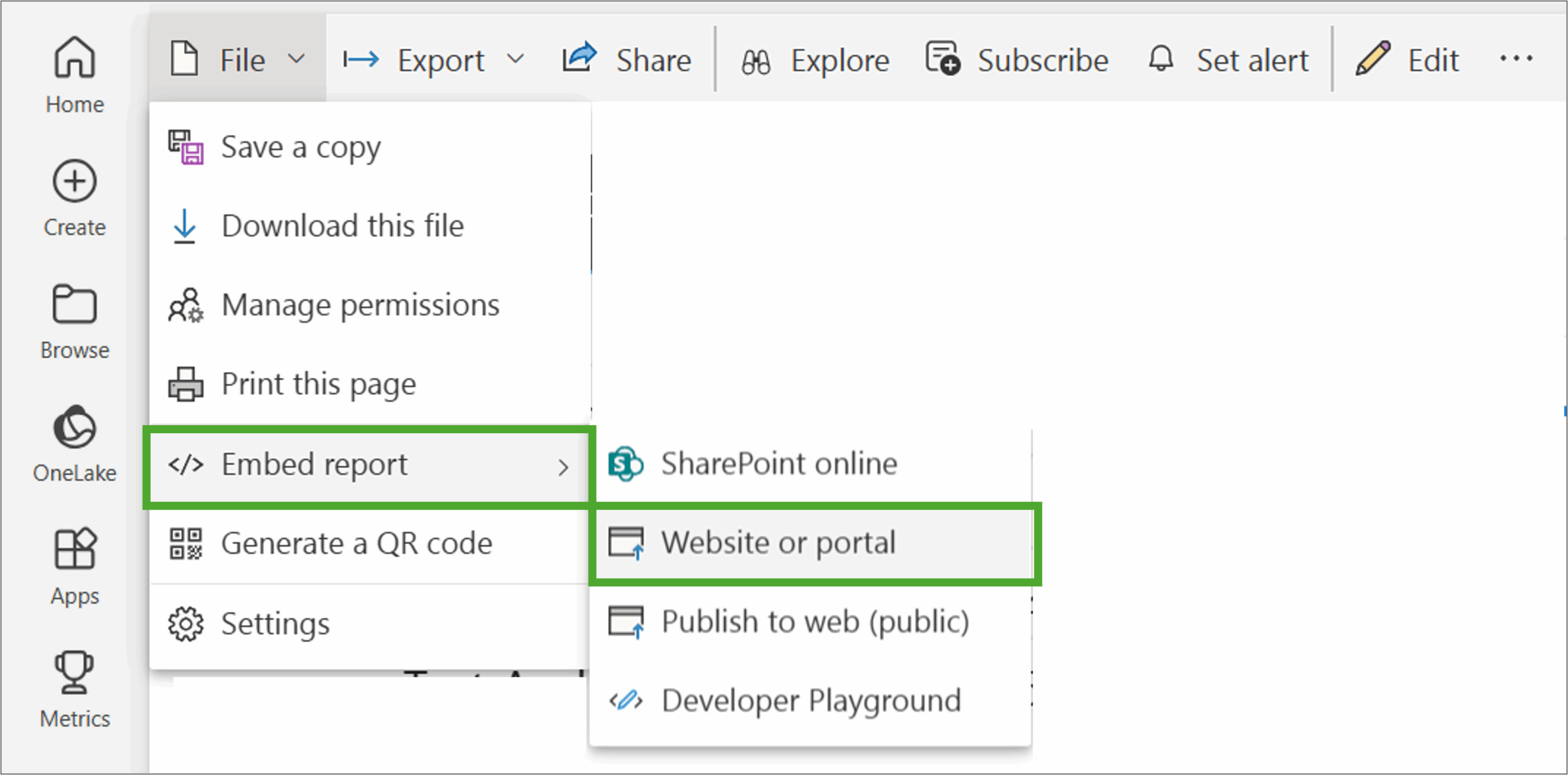
Task: Open Metrics trophy icon
Action: [75, 671]
